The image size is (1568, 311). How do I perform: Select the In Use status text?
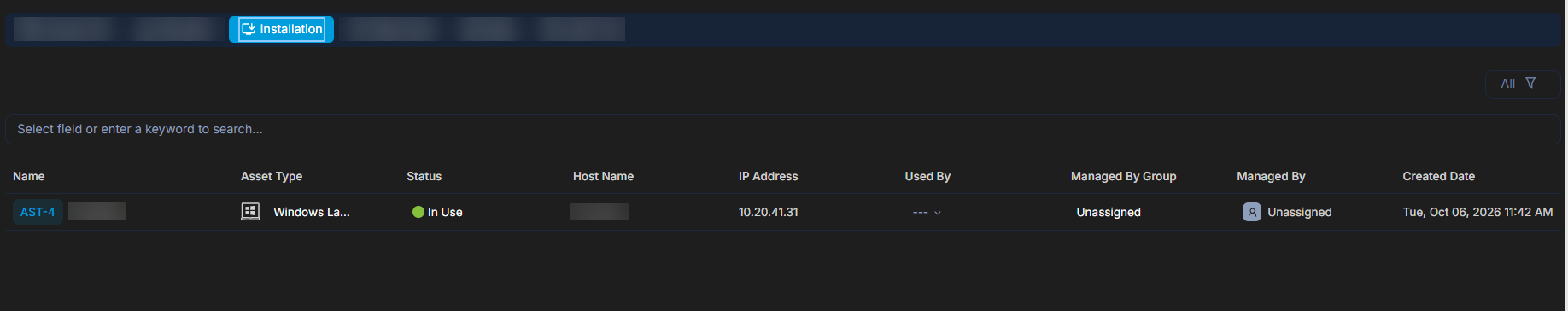coord(445,212)
